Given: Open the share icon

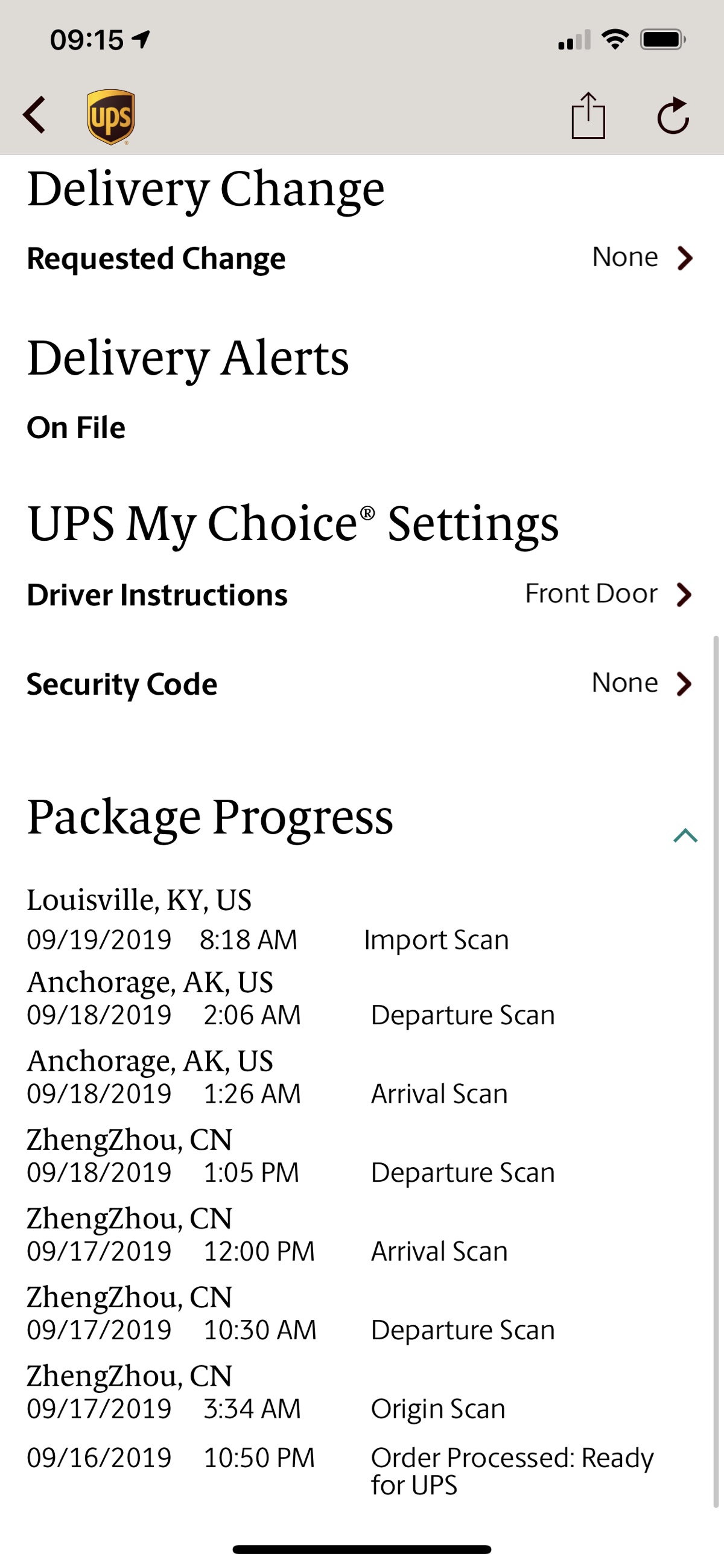Looking at the screenshot, I should [588, 116].
